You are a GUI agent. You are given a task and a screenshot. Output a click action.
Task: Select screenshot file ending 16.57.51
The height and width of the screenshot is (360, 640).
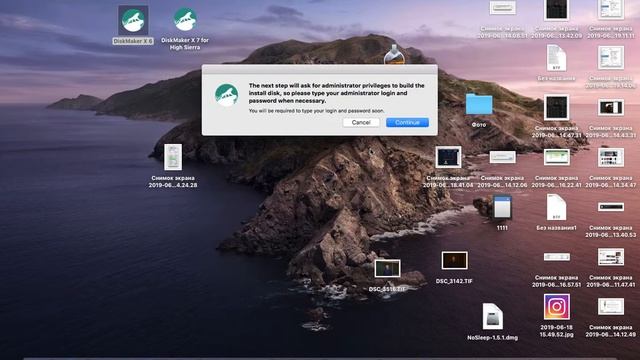556,257
